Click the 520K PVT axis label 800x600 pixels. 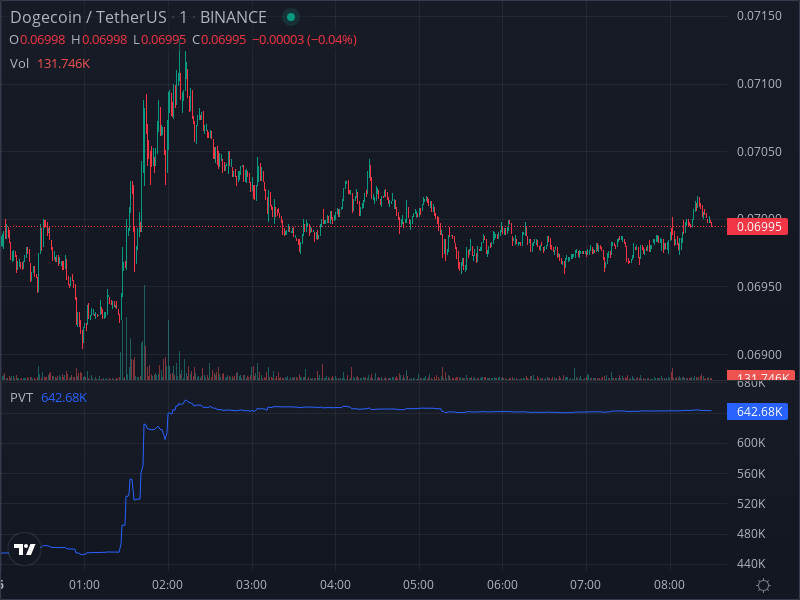coord(751,504)
